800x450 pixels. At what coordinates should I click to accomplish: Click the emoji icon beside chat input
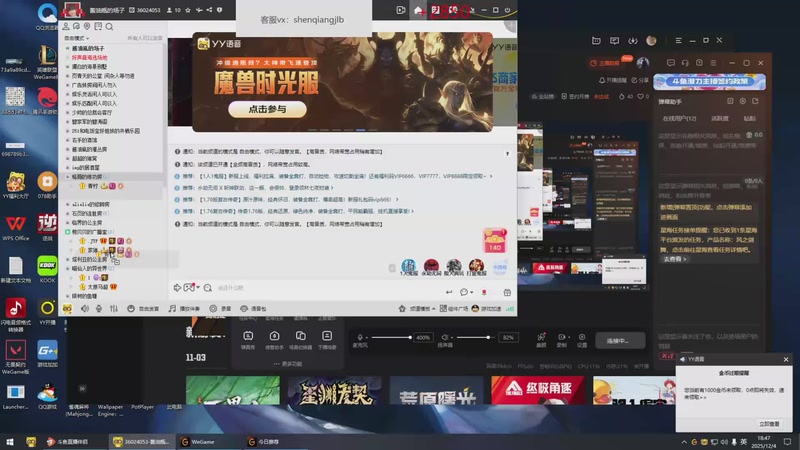point(208,288)
